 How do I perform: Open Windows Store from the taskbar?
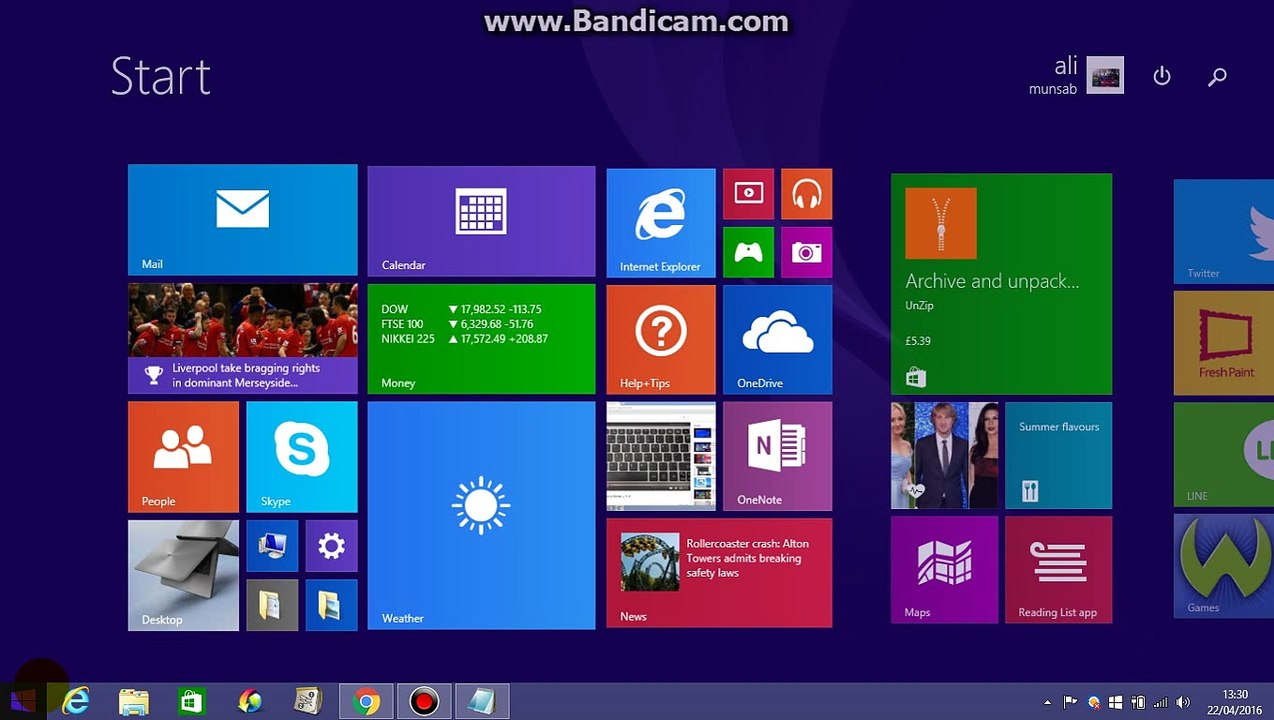tap(190, 701)
